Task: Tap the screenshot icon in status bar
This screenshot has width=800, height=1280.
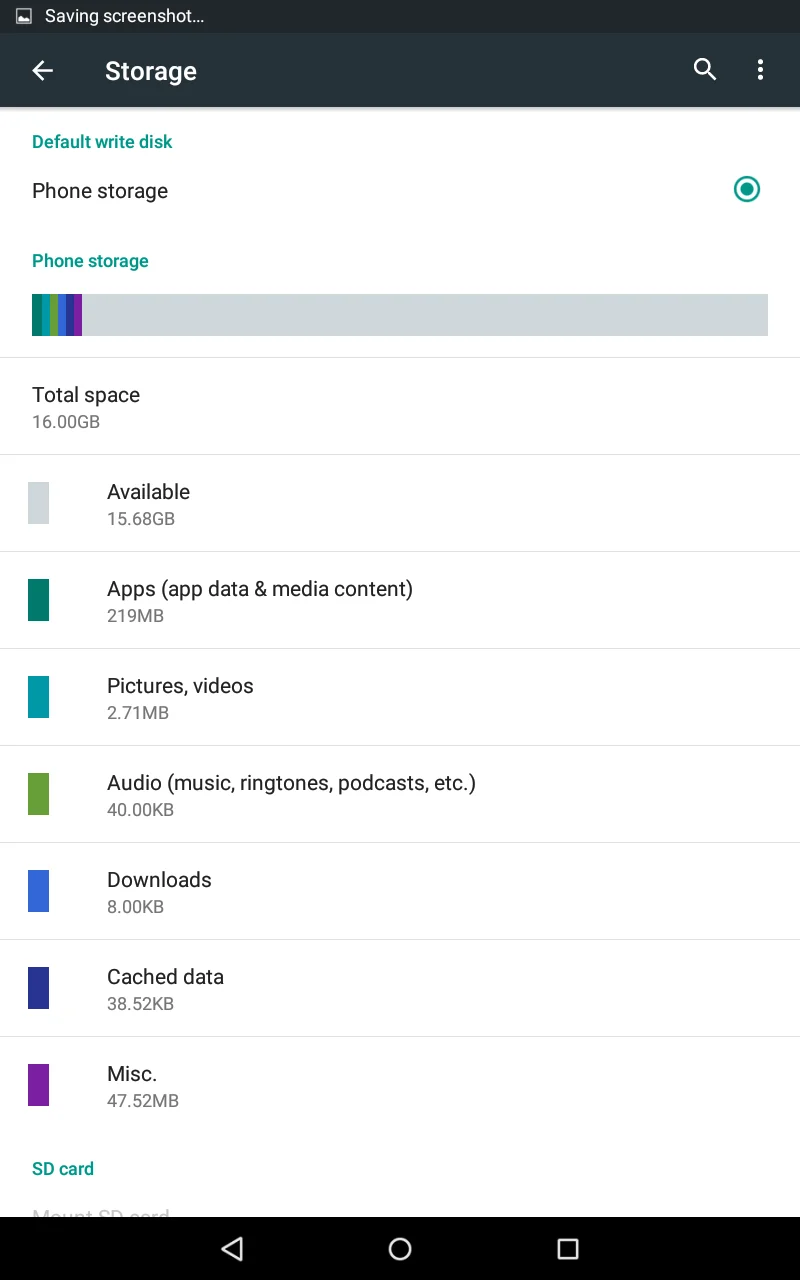Action: point(24,16)
